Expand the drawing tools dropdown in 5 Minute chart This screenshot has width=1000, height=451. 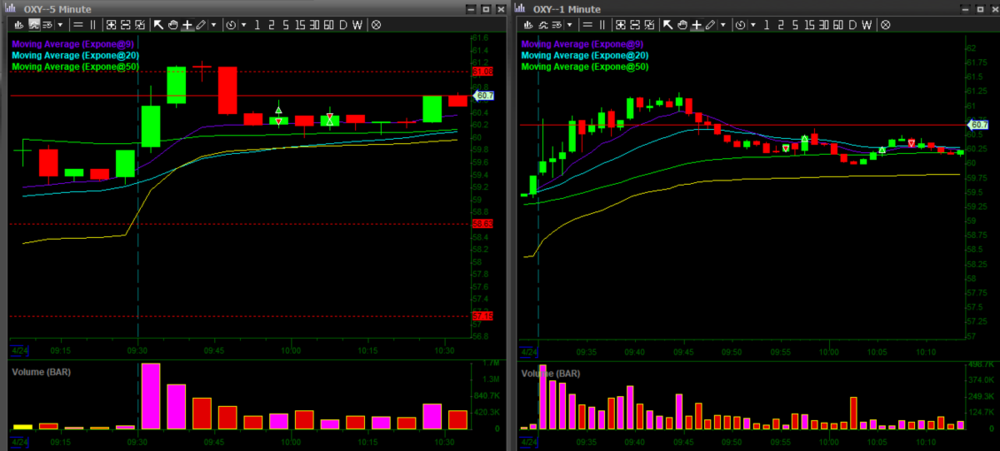pyautogui.click(x=214, y=23)
